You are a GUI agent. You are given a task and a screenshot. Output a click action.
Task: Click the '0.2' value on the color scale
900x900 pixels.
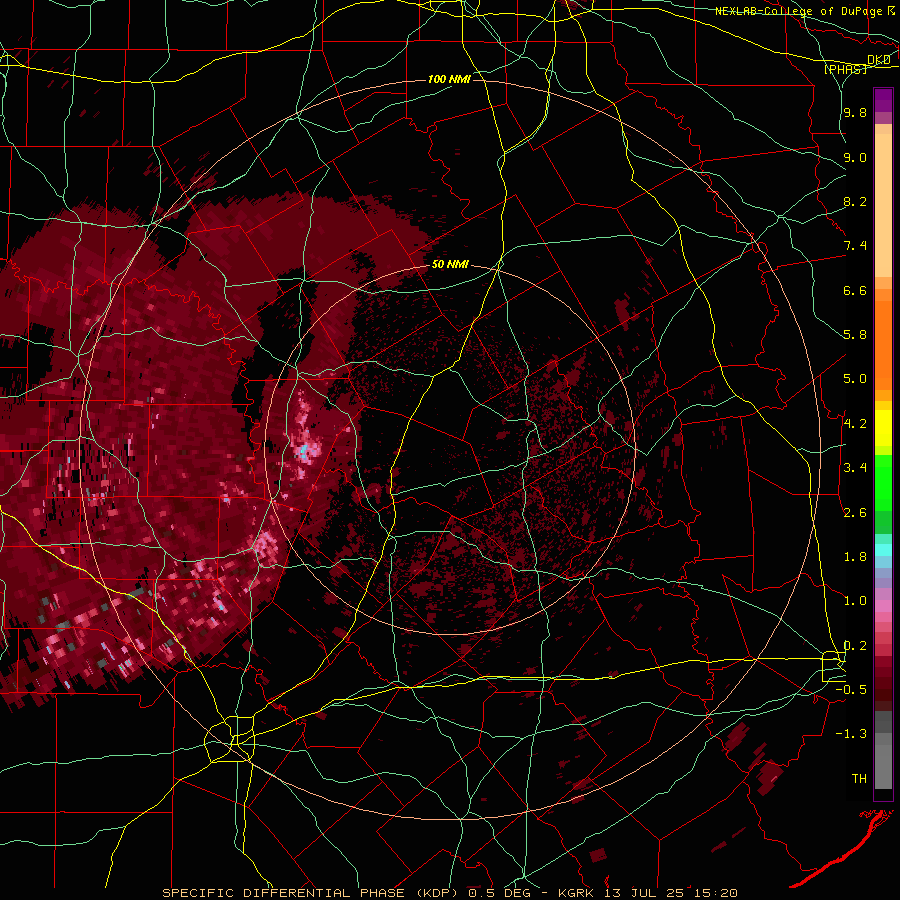855,646
